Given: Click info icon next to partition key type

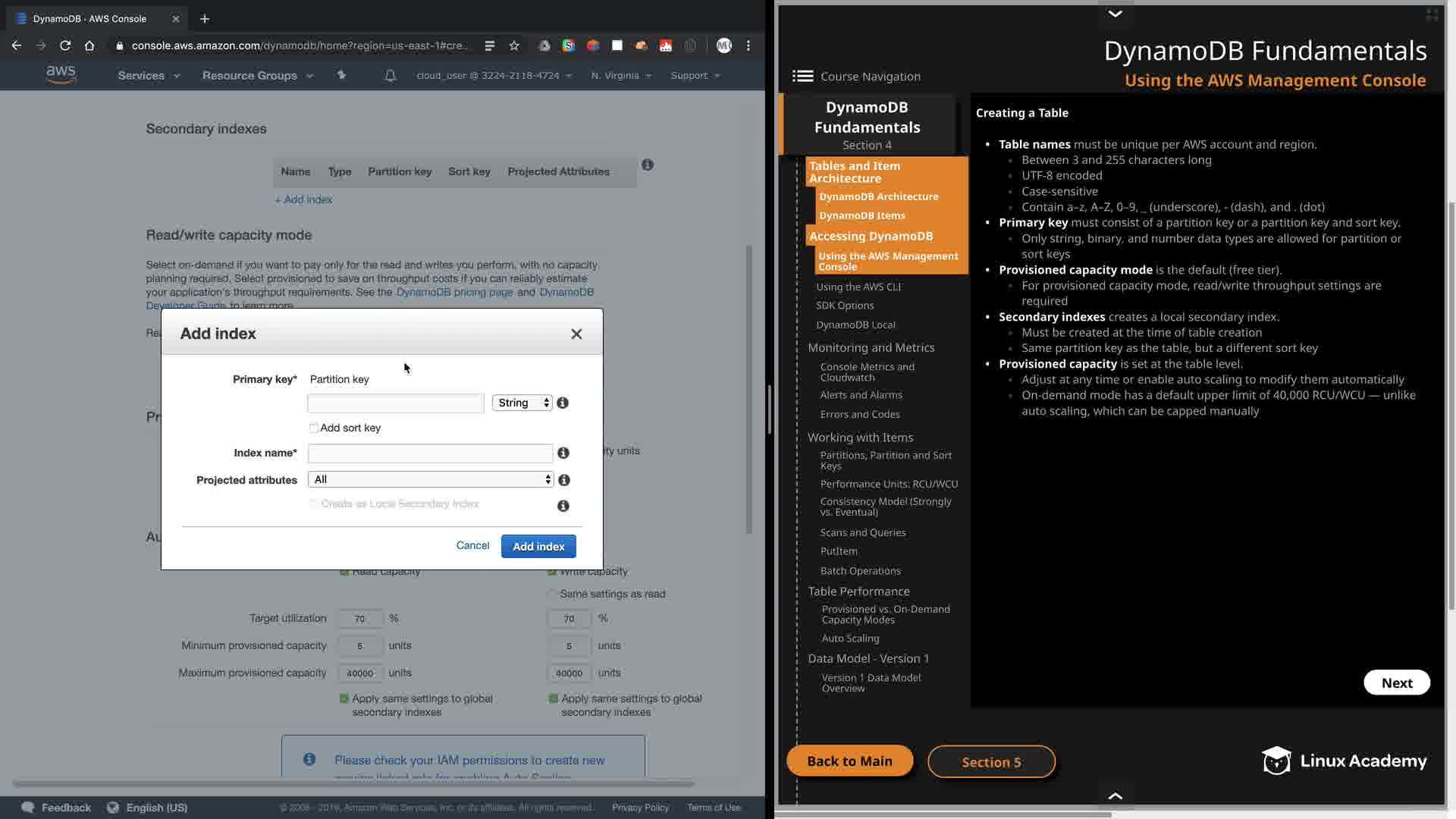Looking at the screenshot, I should point(563,403).
